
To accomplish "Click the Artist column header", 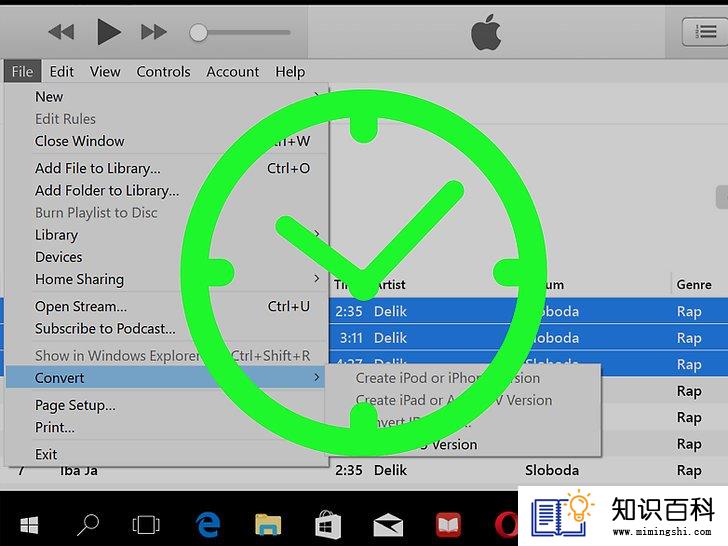I will click(x=391, y=284).
